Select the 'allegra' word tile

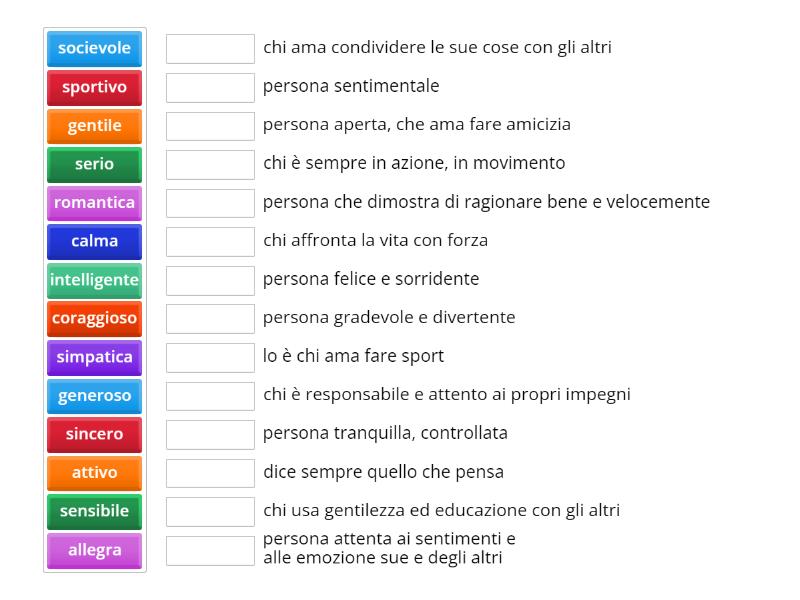[94, 550]
